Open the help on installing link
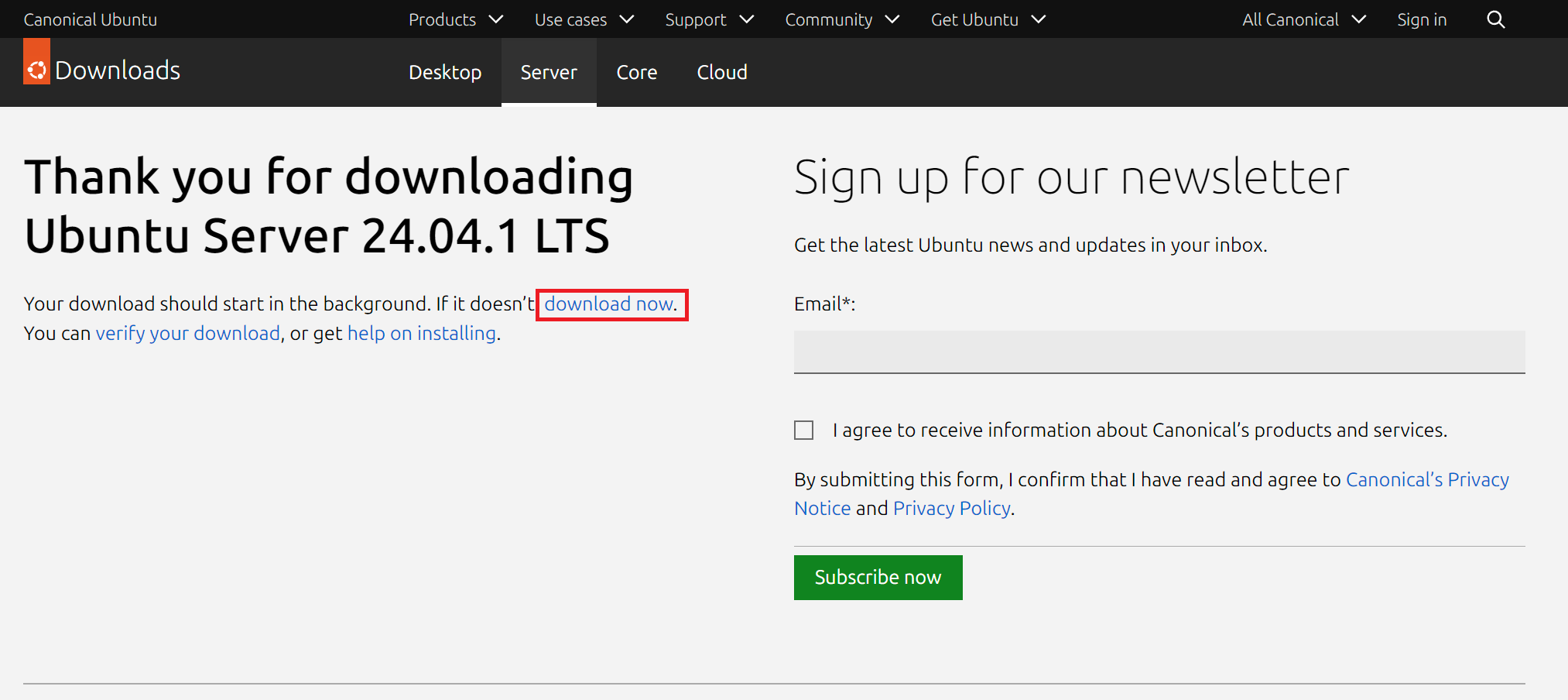This screenshot has width=1568, height=700. click(422, 333)
